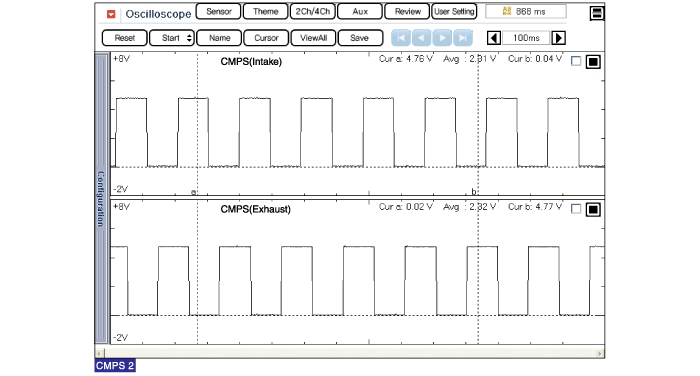This screenshot has width=700, height=376.
Task: Jump to first record playback icon
Action: pyautogui.click(x=401, y=38)
